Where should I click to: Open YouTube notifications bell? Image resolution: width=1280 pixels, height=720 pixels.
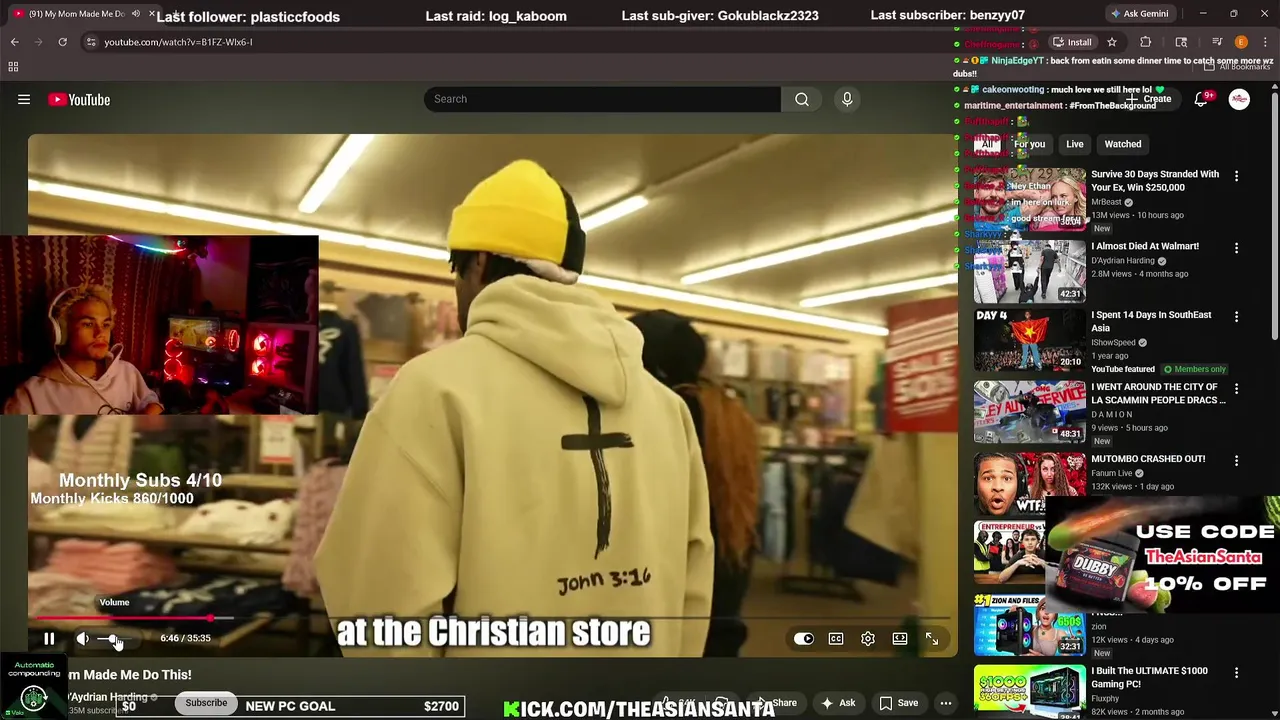(x=1201, y=99)
